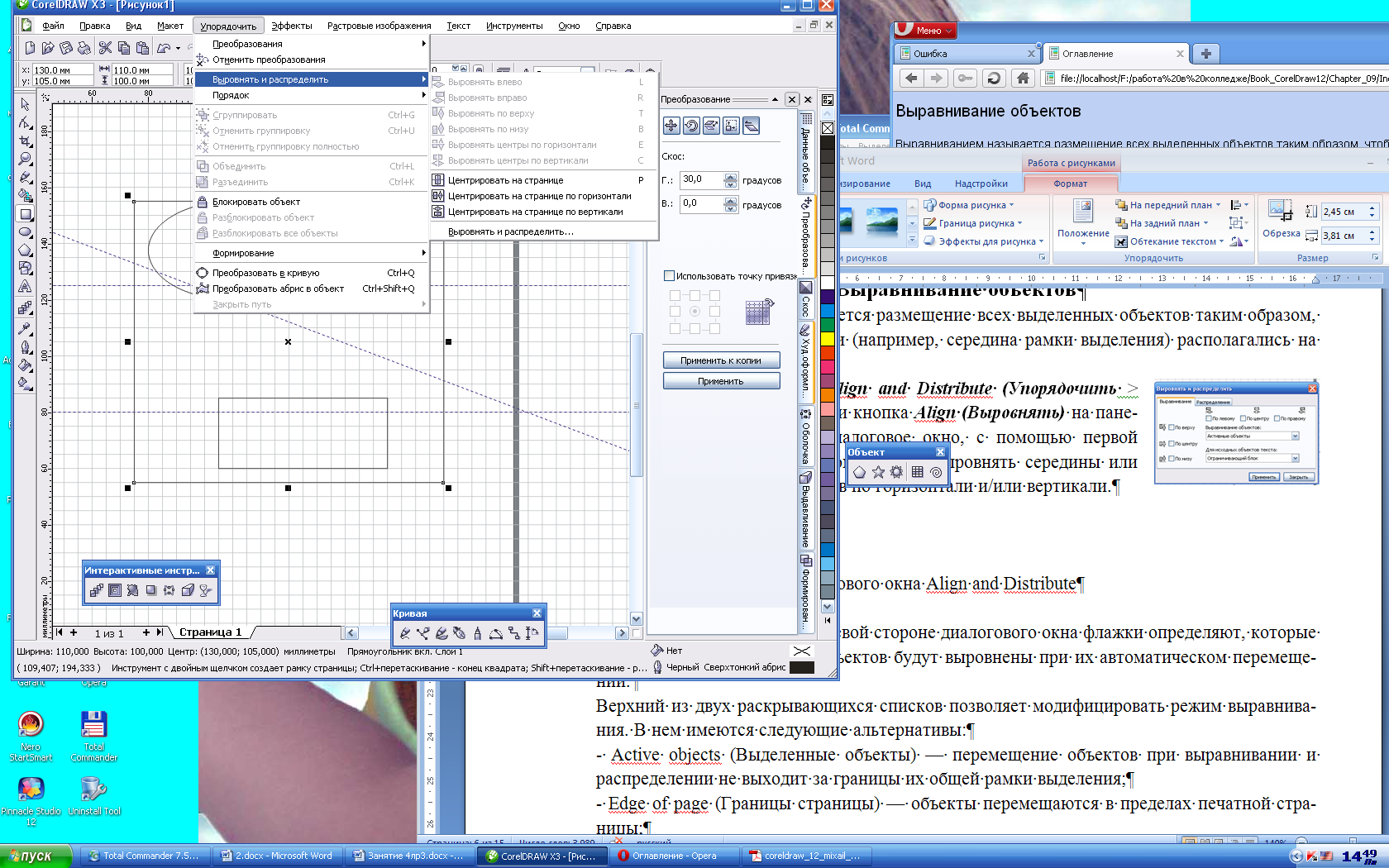Select the Crop tool in the toolbox
The image size is (1389, 868).
coord(25,141)
